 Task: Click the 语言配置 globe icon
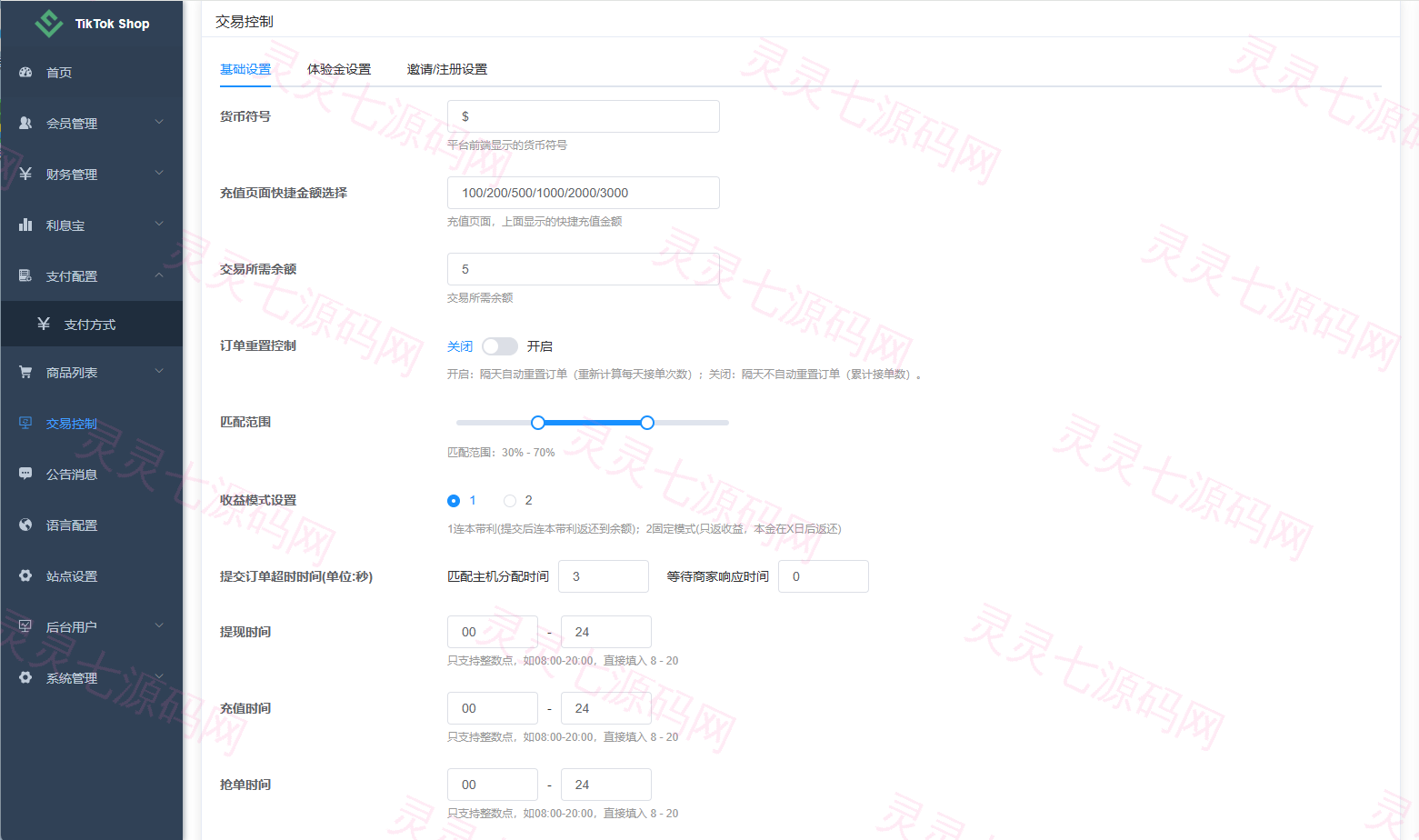click(25, 525)
